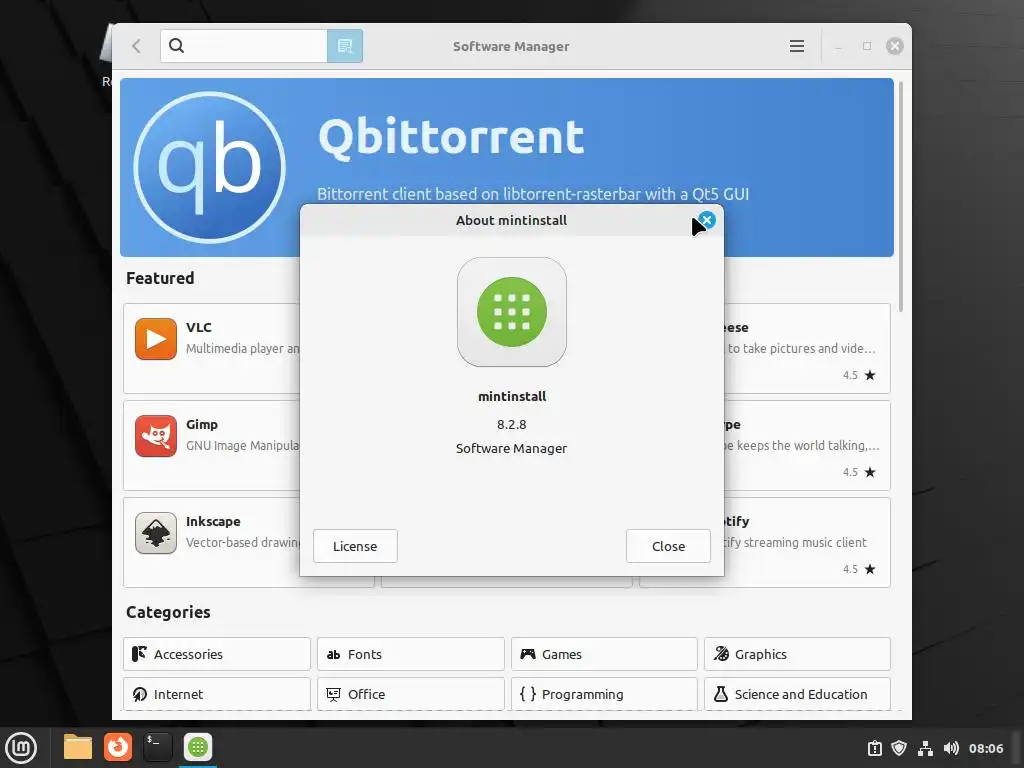The image size is (1024, 768).
Task: Focus the search text field
Action: pos(244,46)
